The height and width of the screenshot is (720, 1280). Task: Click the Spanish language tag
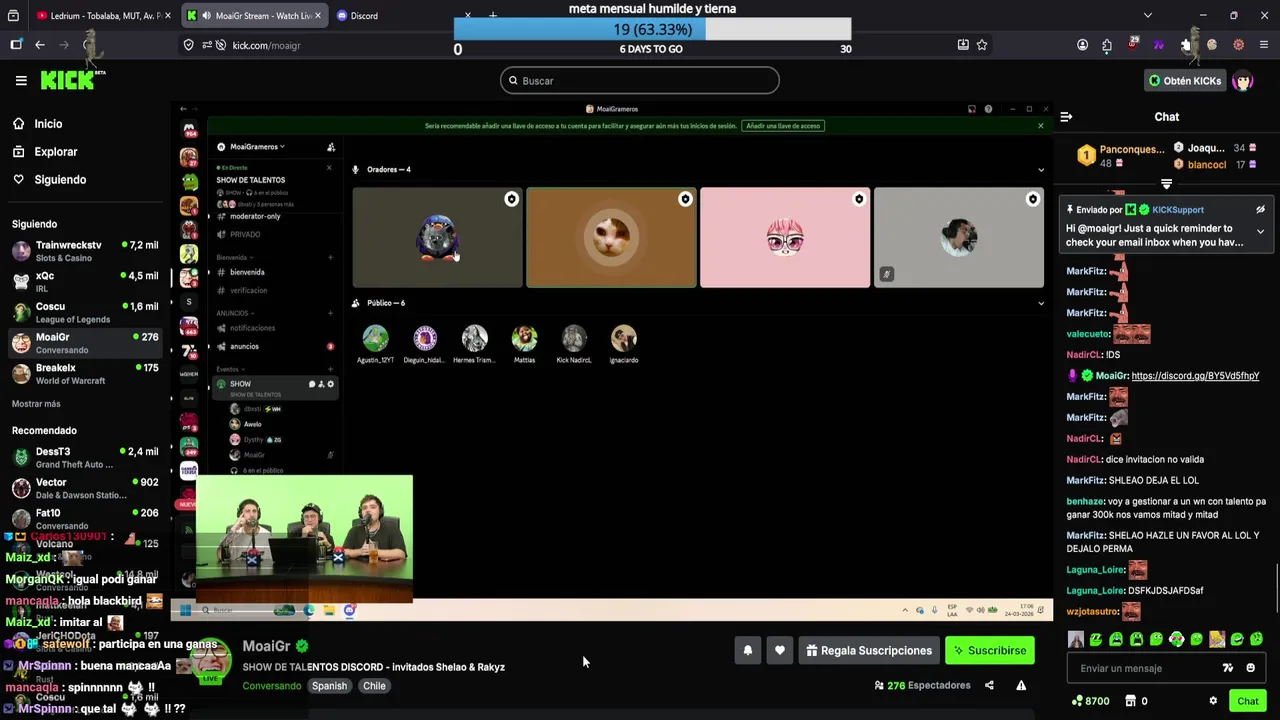click(x=329, y=686)
